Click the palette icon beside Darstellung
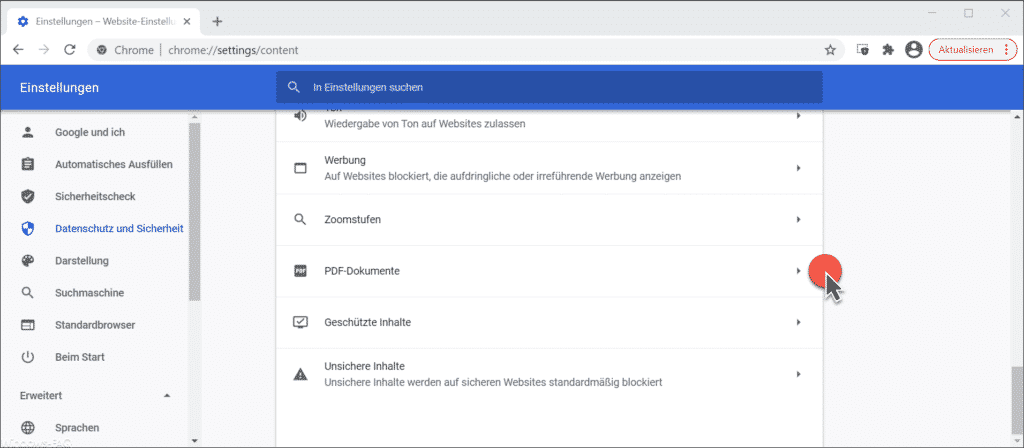 (x=27, y=261)
